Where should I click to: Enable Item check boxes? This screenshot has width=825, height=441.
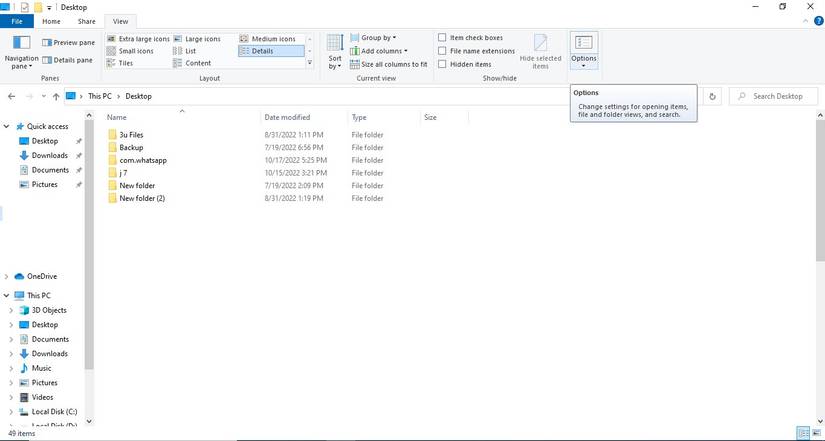(442, 37)
